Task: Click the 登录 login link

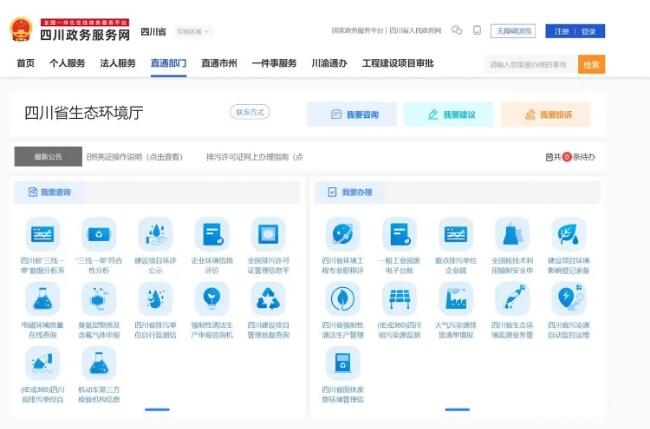Action: [x=588, y=32]
